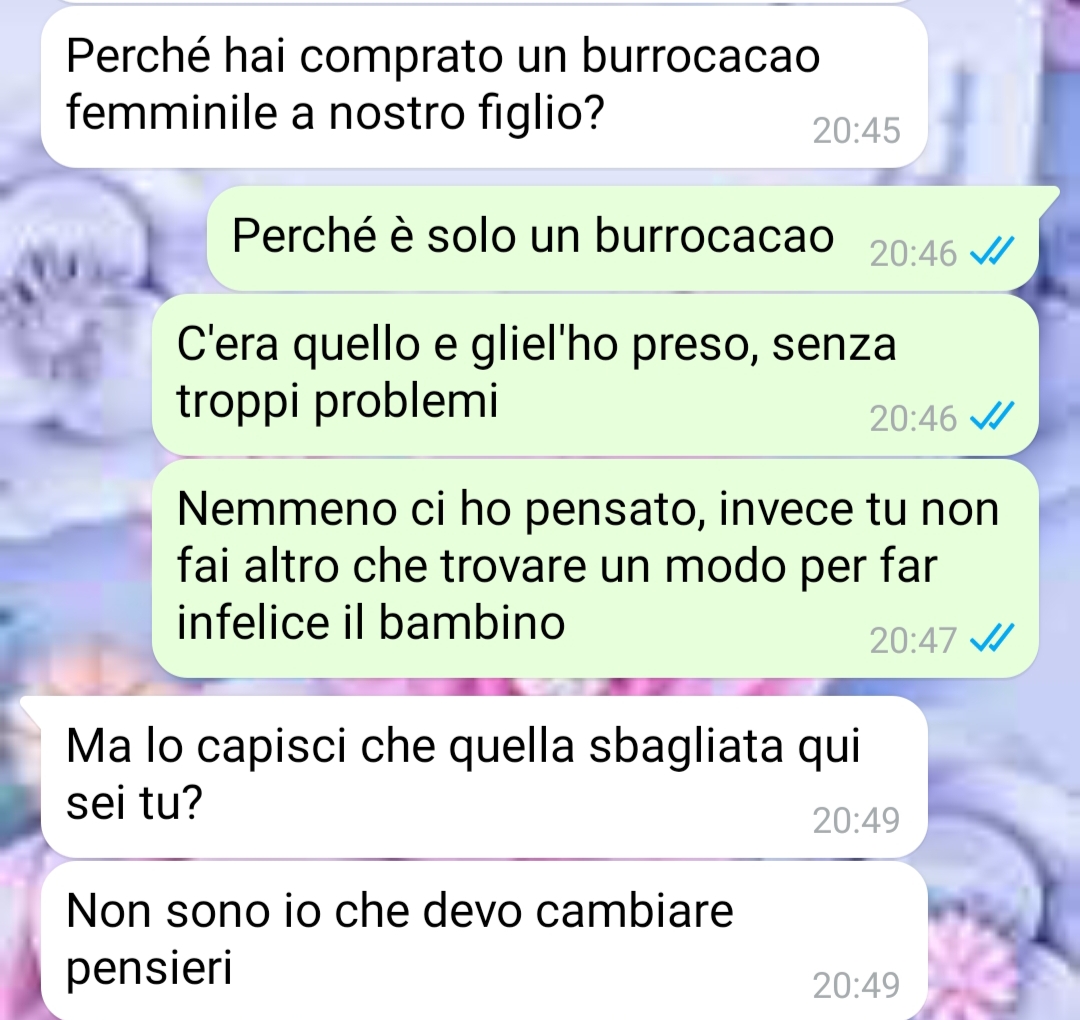This screenshot has width=1080, height=1020.
Task: Tap the read ticks on 'infelice il bambino' message
Action: tap(992, 638)
